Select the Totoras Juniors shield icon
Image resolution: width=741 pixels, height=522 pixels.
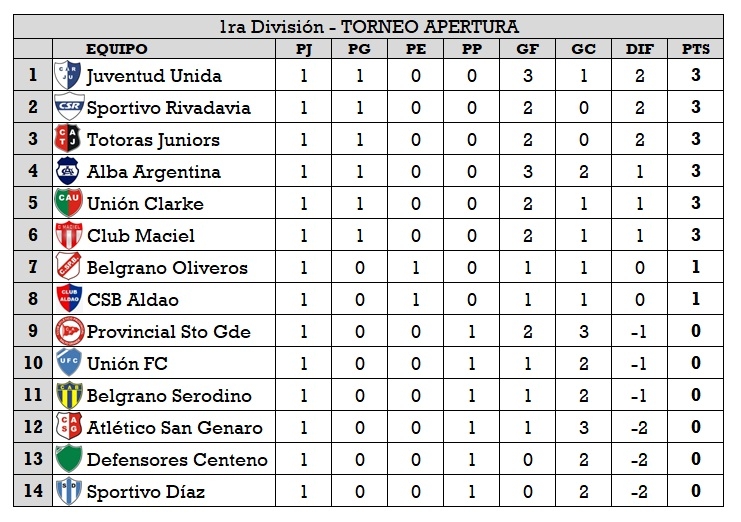[x=68, y=139]
